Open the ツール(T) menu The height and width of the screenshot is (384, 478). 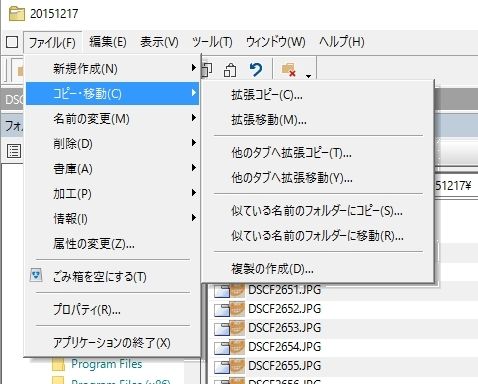click(x=212, y=42)
